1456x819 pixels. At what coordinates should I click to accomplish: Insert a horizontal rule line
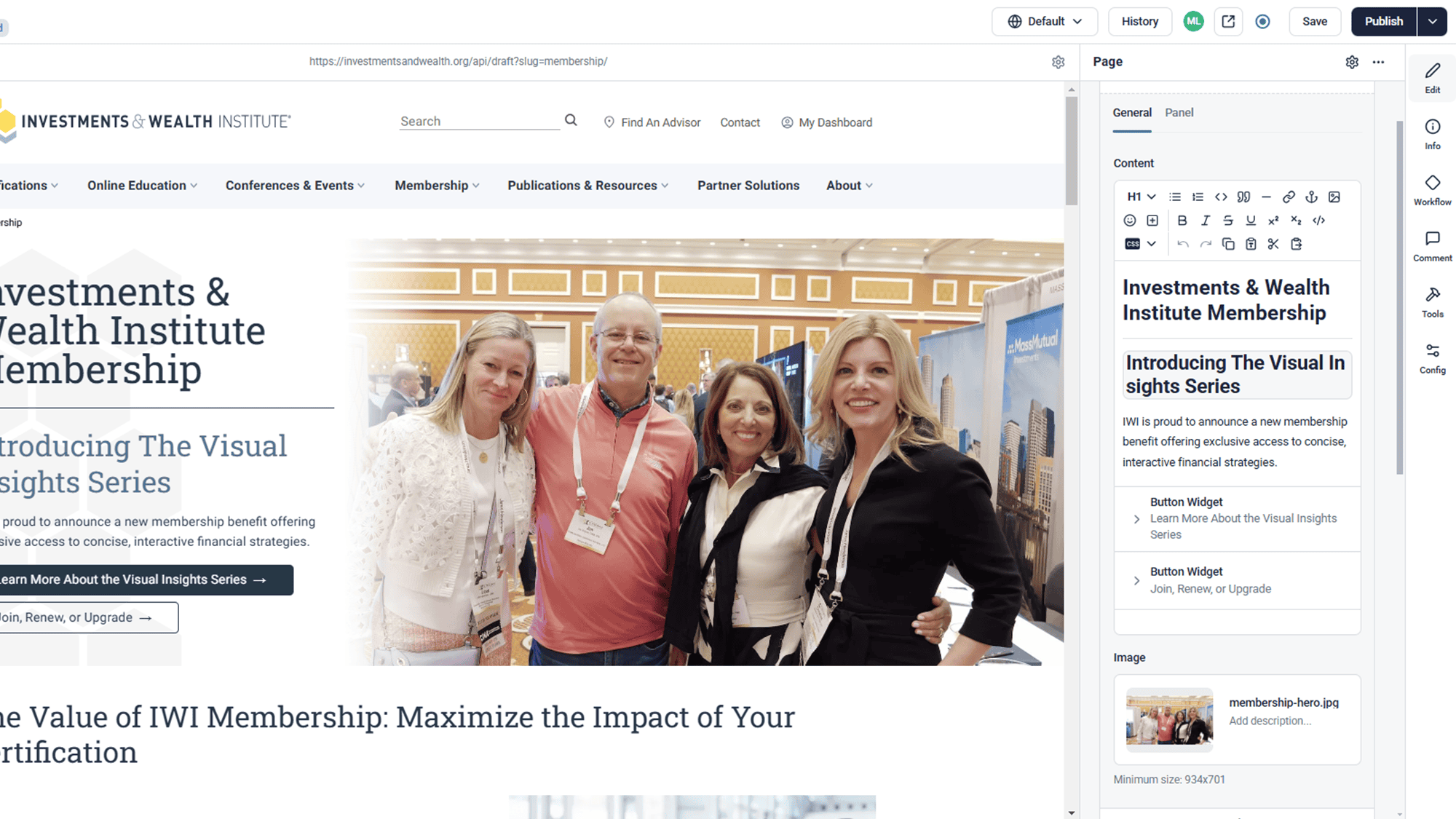tap(1266, 197)
